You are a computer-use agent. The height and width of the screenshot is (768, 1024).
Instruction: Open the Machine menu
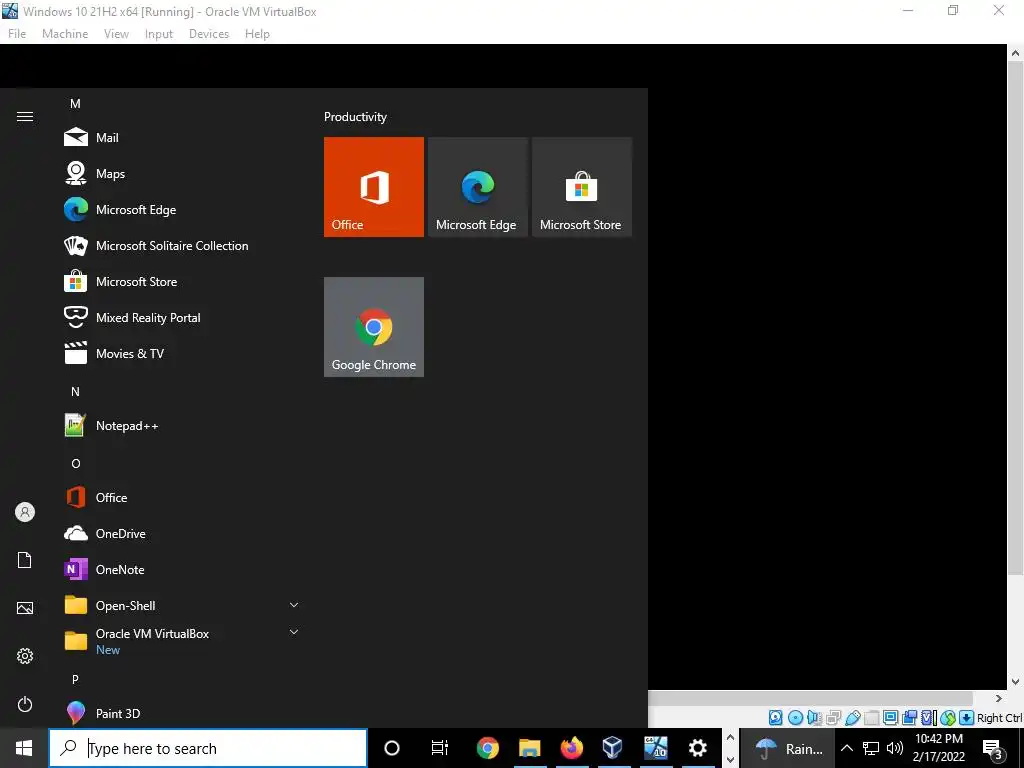coord(65,33)
